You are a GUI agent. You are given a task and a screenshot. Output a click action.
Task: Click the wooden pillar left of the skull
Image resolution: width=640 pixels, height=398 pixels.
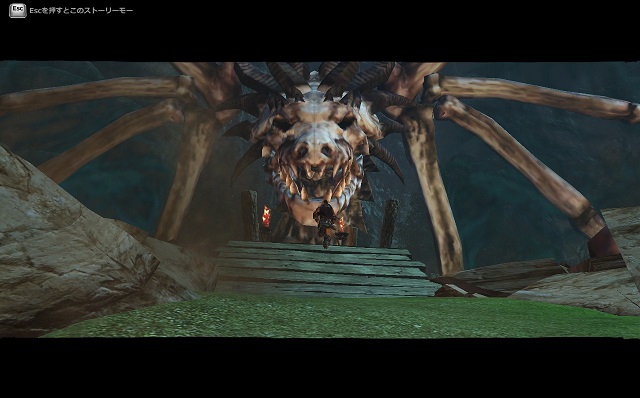[x=249, y=215]
